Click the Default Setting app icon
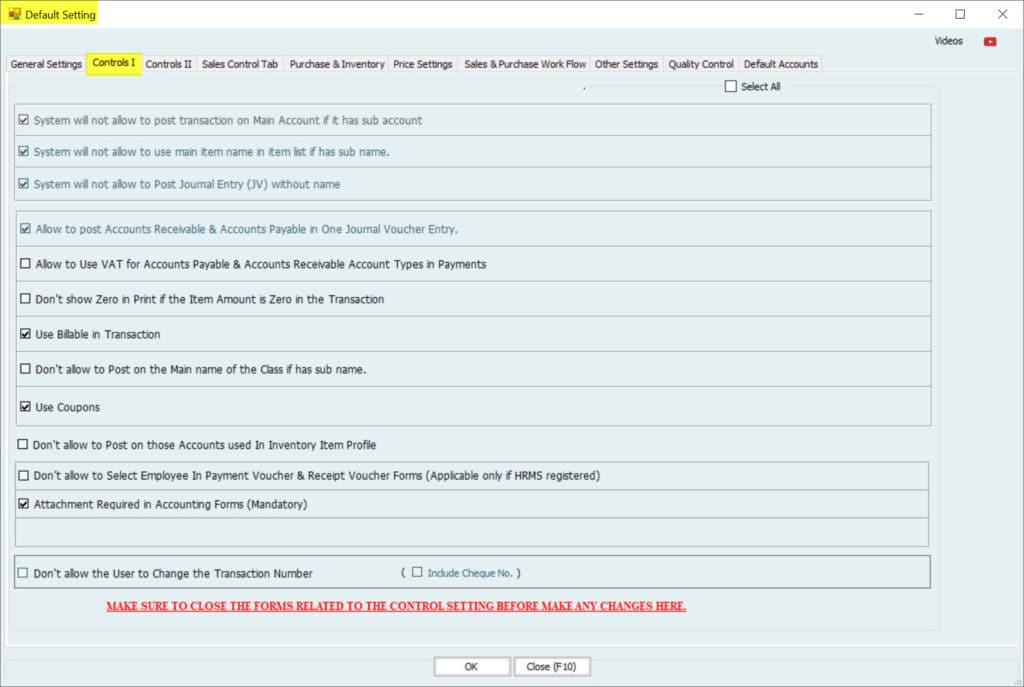 click(x=14, y=14)
